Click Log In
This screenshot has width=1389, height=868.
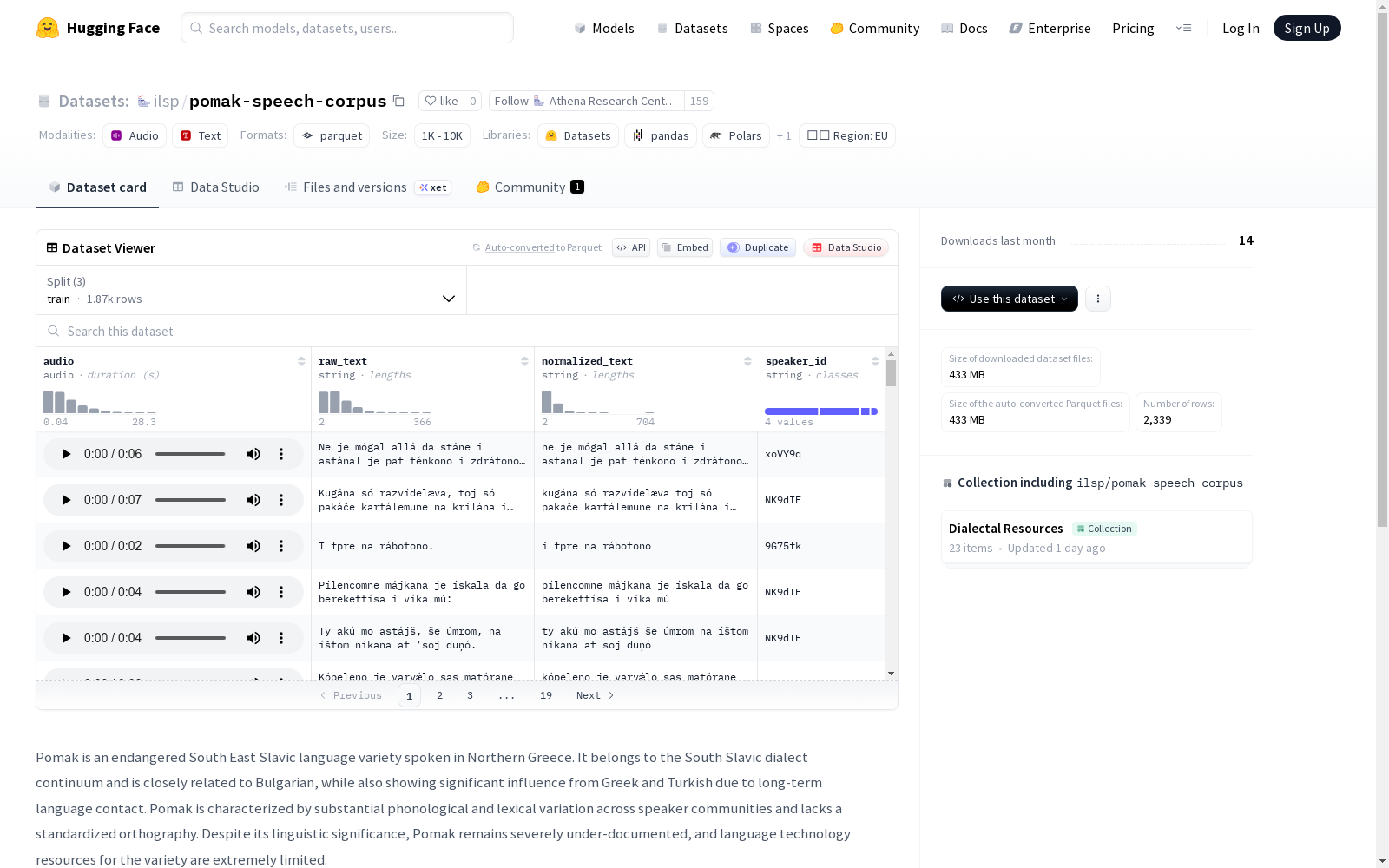[x=1241, y=28]
